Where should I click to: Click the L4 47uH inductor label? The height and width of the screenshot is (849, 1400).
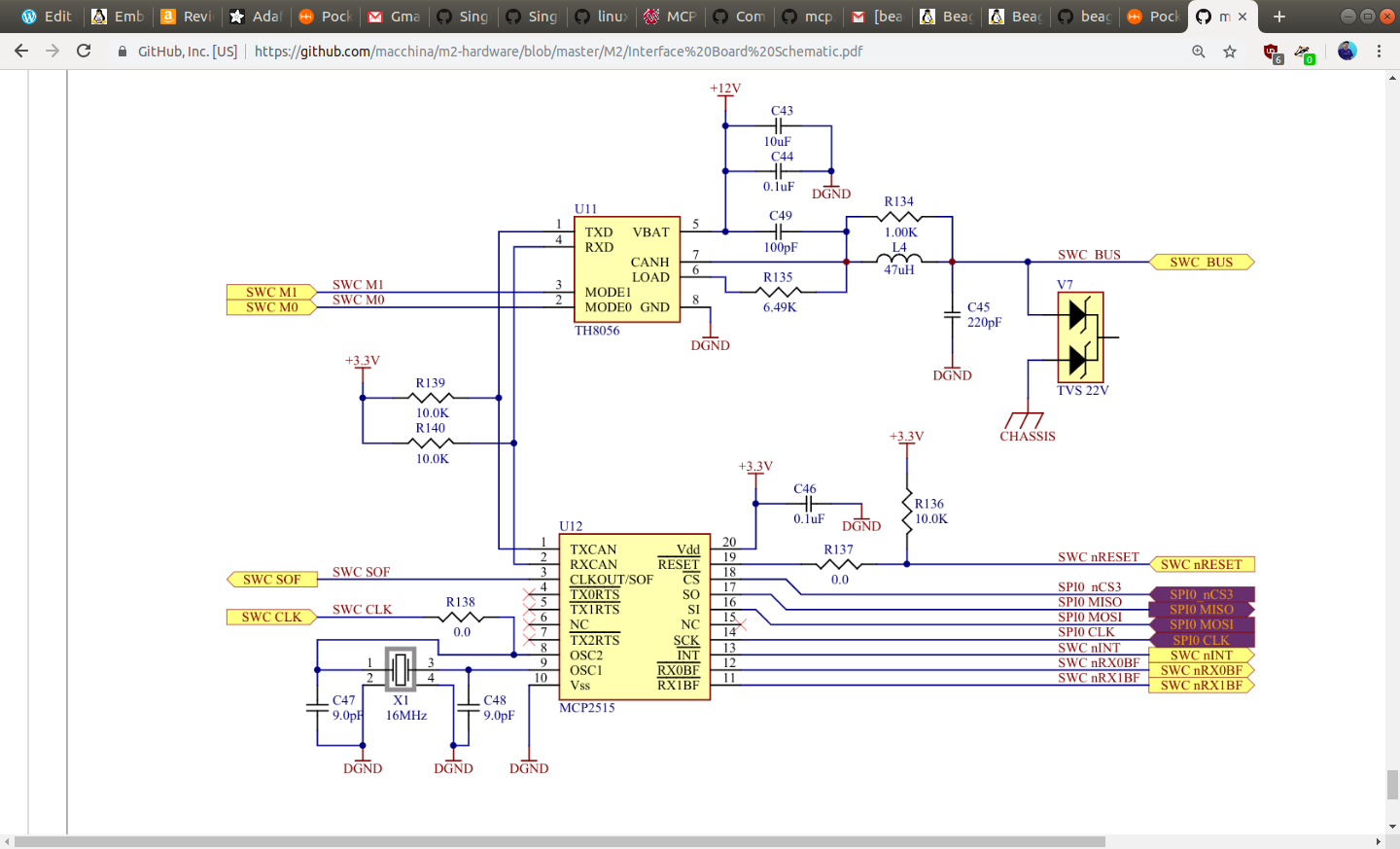coord(899,259)
